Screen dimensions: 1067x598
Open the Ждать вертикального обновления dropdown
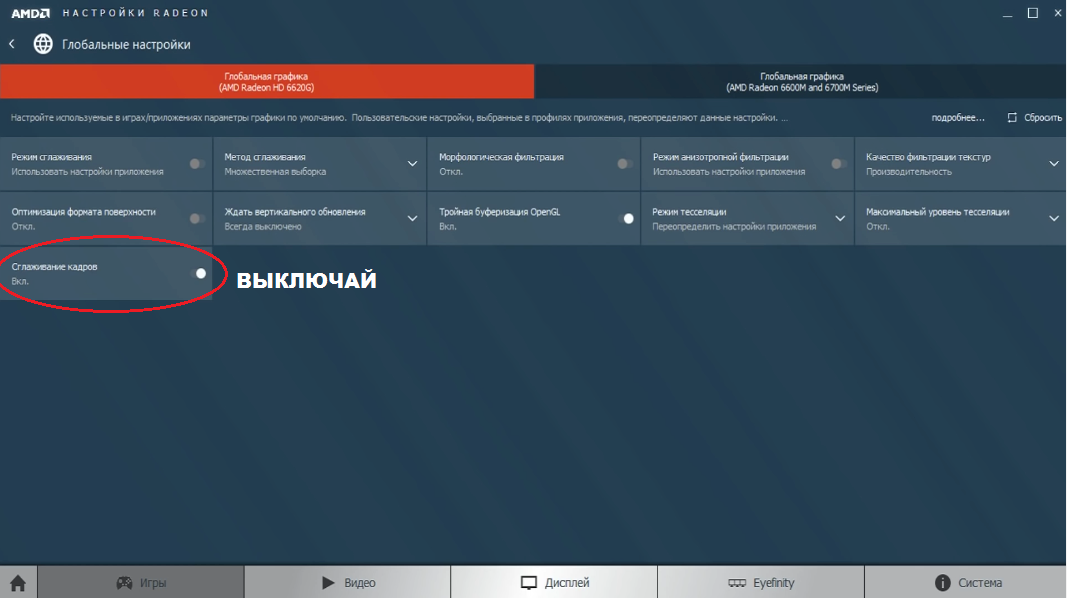tap(412, 218)
